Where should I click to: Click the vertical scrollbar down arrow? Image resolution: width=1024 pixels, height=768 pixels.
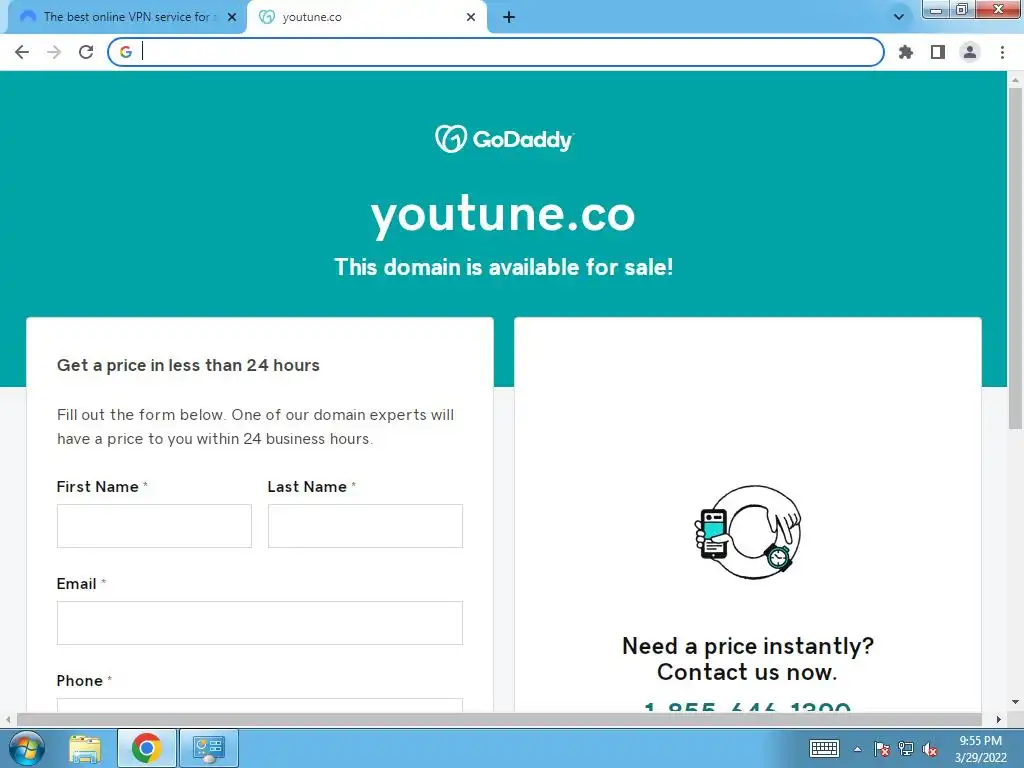pyautogui.click(x=1015, y=703)
